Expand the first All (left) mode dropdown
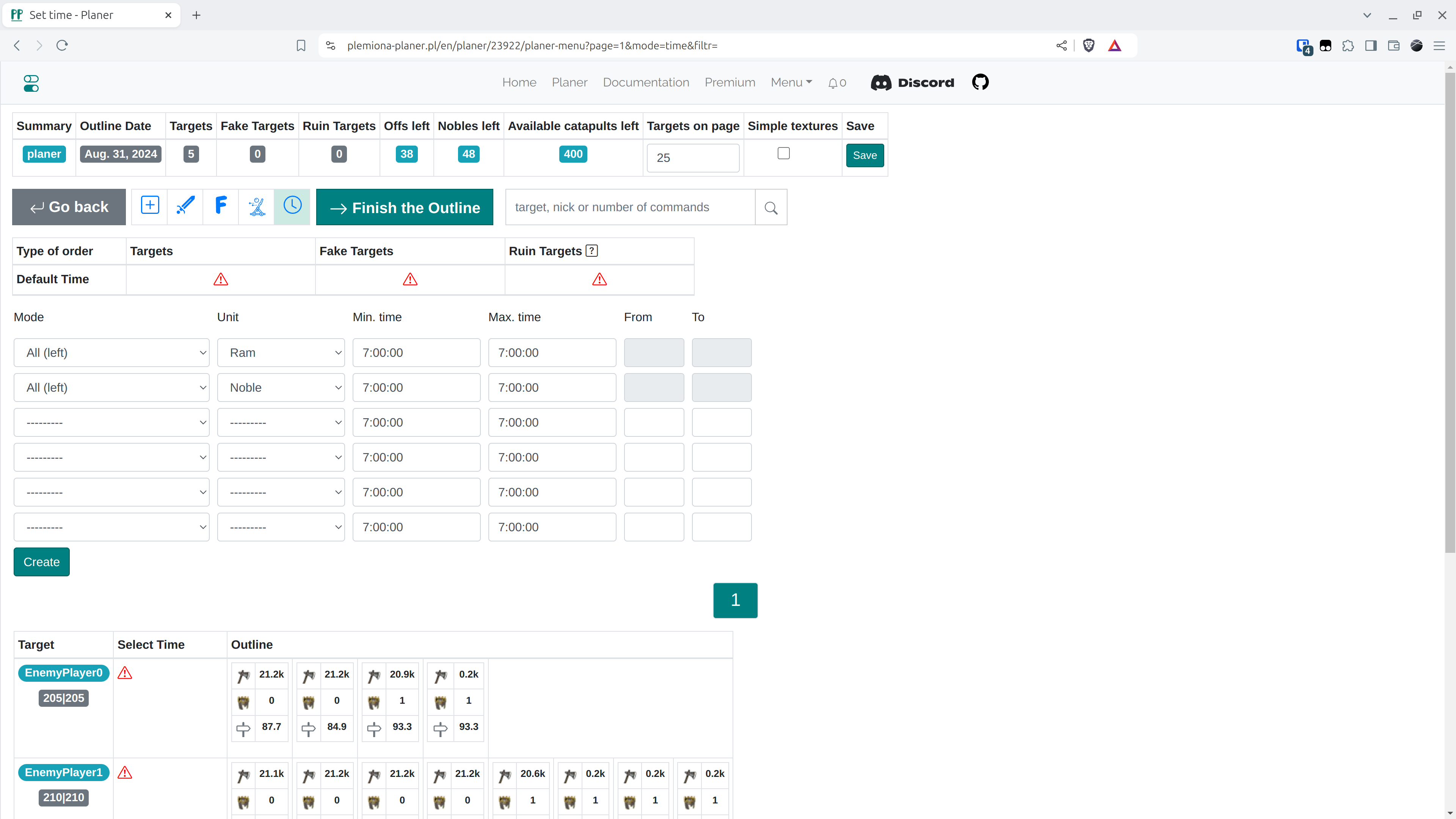 click(111, 353)
